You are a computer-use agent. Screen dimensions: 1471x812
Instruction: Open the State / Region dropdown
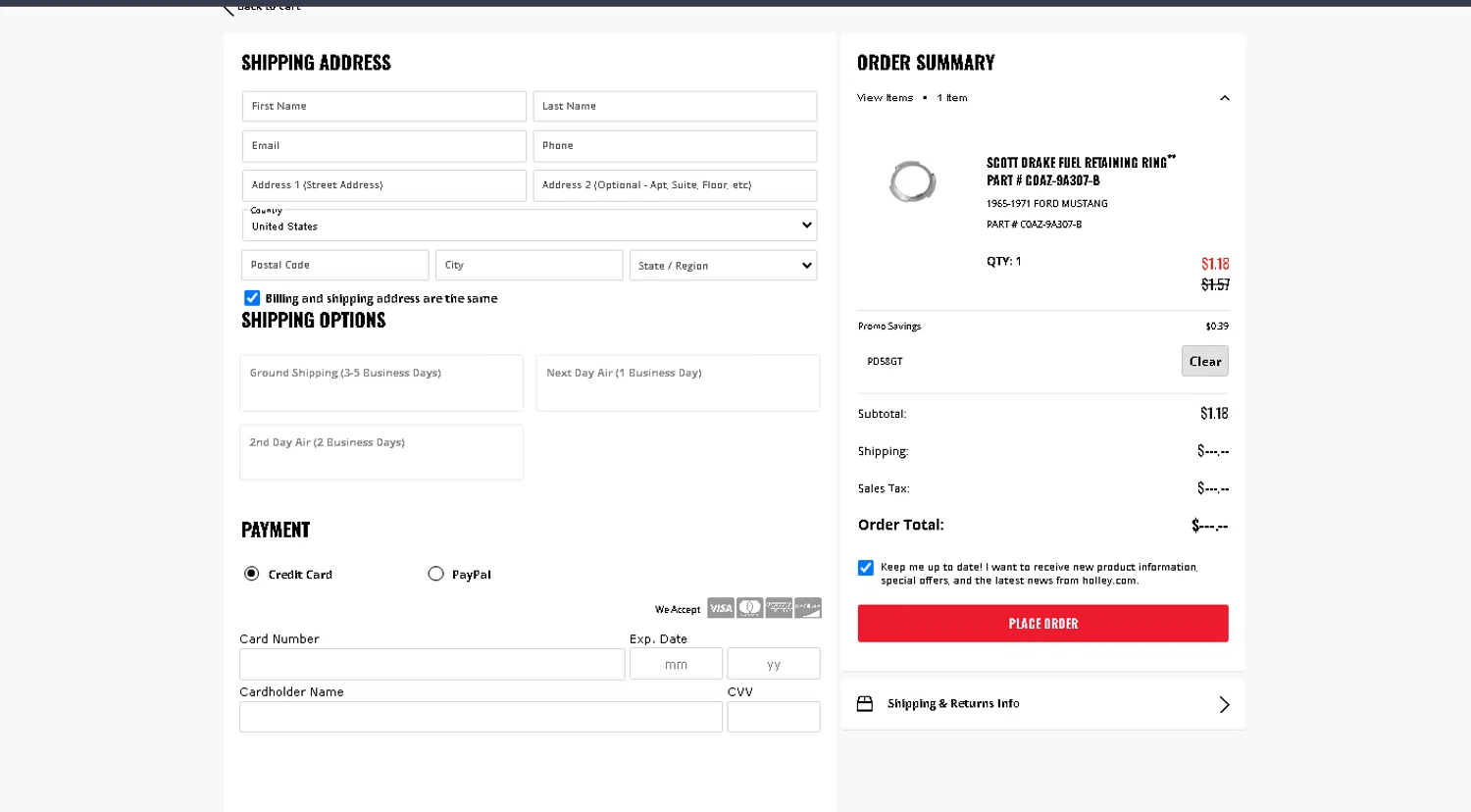pos(723,266)
